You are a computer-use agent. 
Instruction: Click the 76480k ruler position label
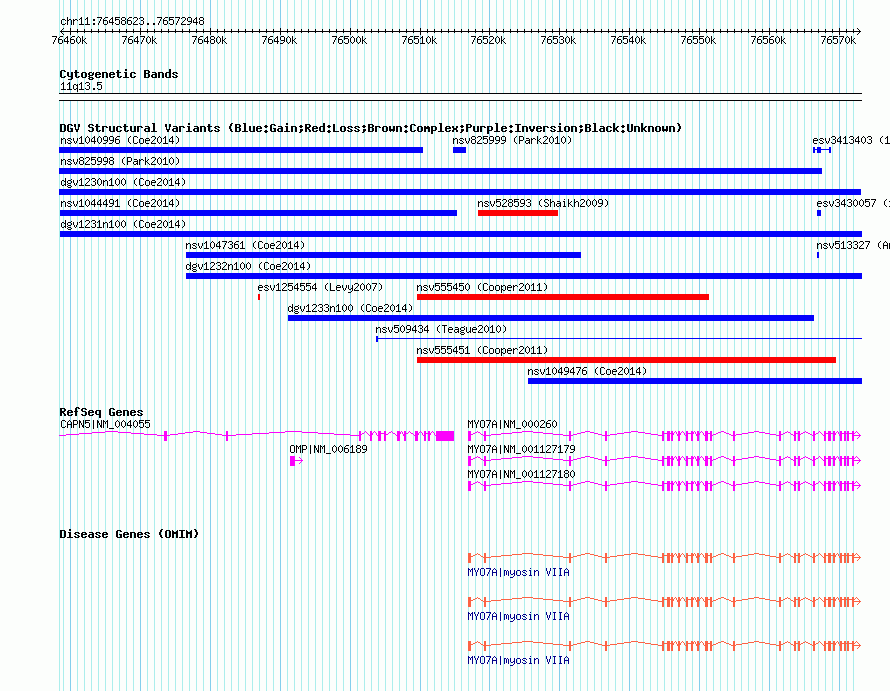[209, 40]
